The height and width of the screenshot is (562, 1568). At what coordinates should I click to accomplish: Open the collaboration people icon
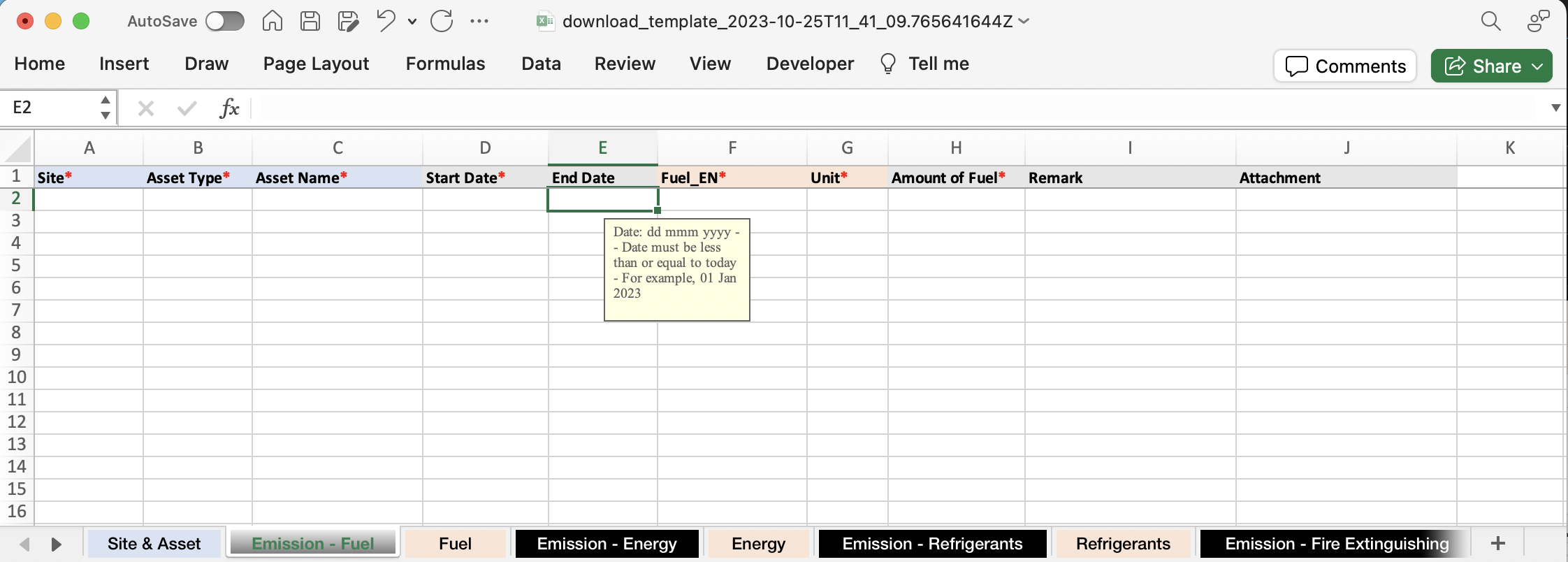(x=1538, y=21)
